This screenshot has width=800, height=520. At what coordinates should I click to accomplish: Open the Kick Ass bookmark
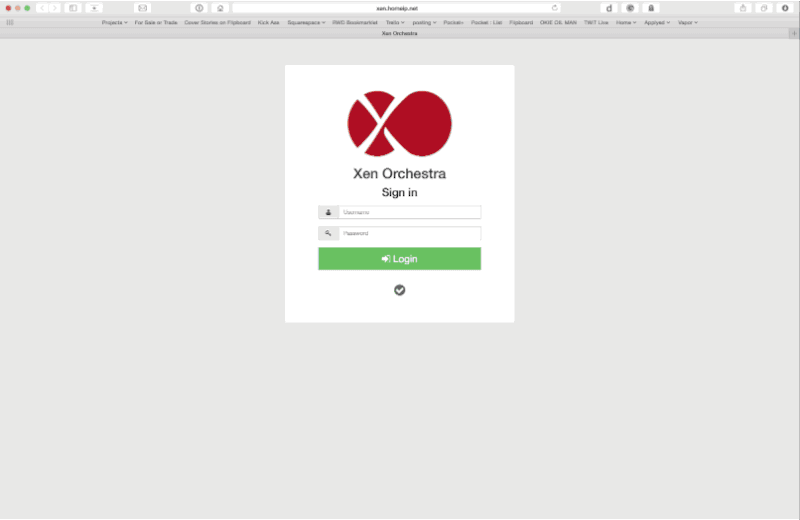coord(268,22)
